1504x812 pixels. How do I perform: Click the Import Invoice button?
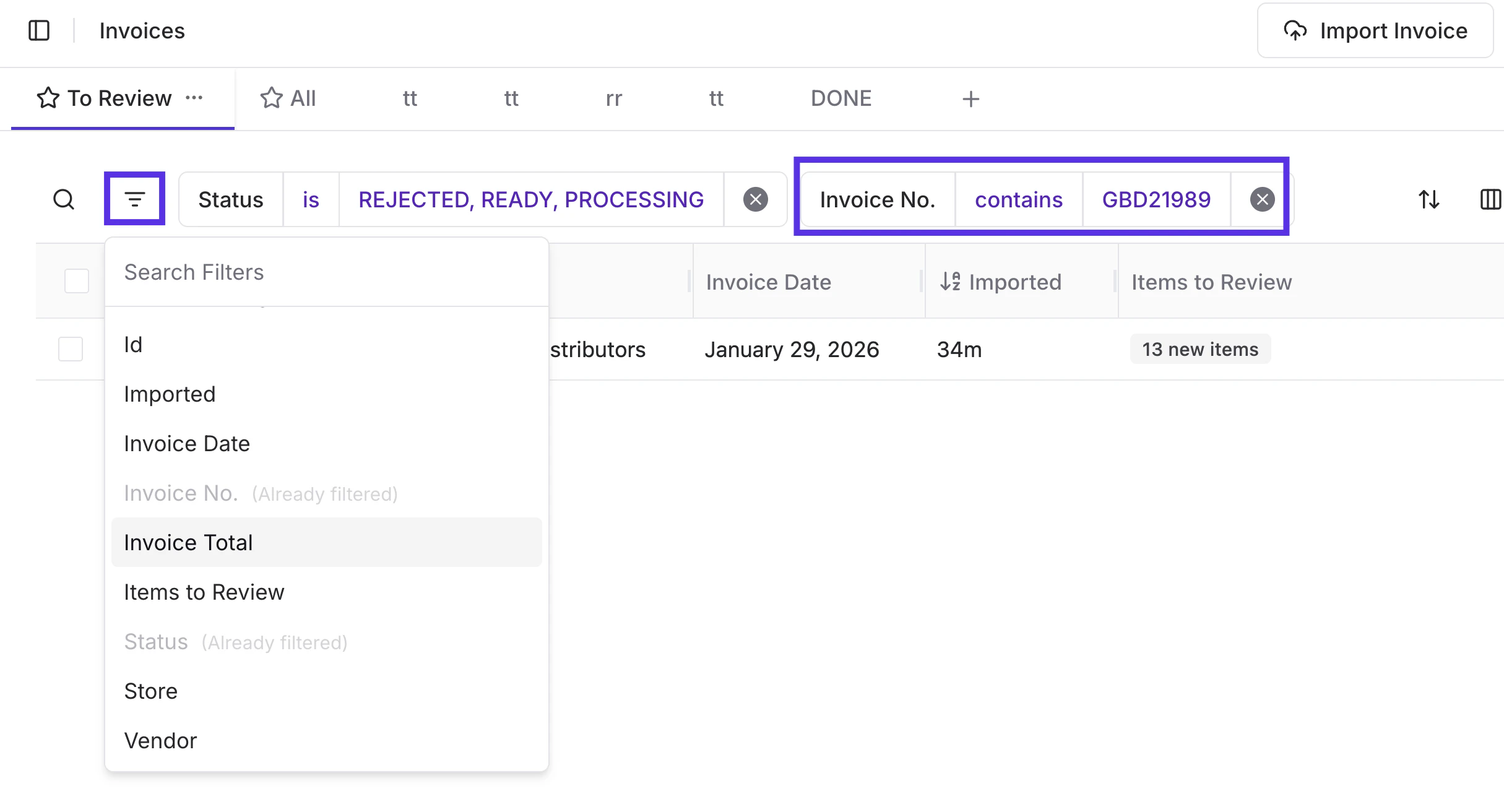1375,30
